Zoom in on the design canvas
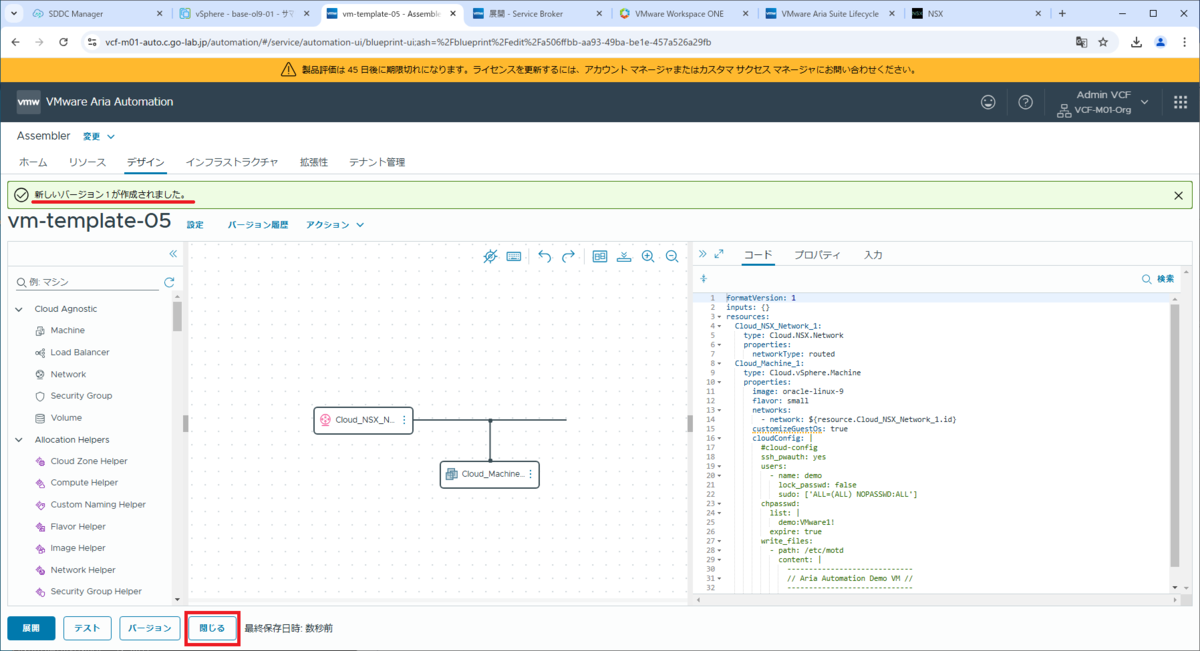The width and height of the screenshot is (1200, 651). coord(648,257)
